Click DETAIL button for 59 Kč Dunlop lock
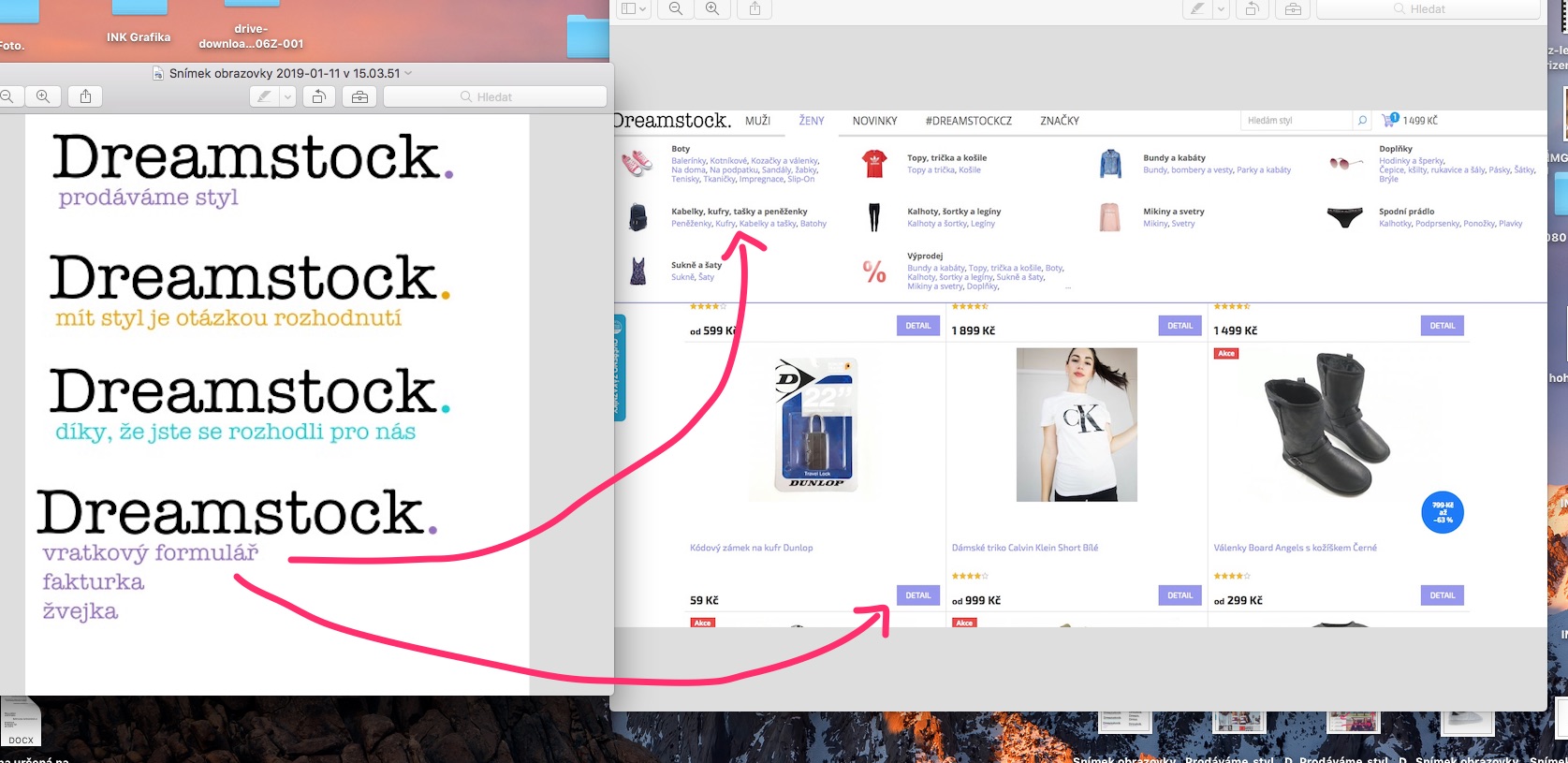The width and height of the screenshot is (1568, 763). click(x=918, y=595)
